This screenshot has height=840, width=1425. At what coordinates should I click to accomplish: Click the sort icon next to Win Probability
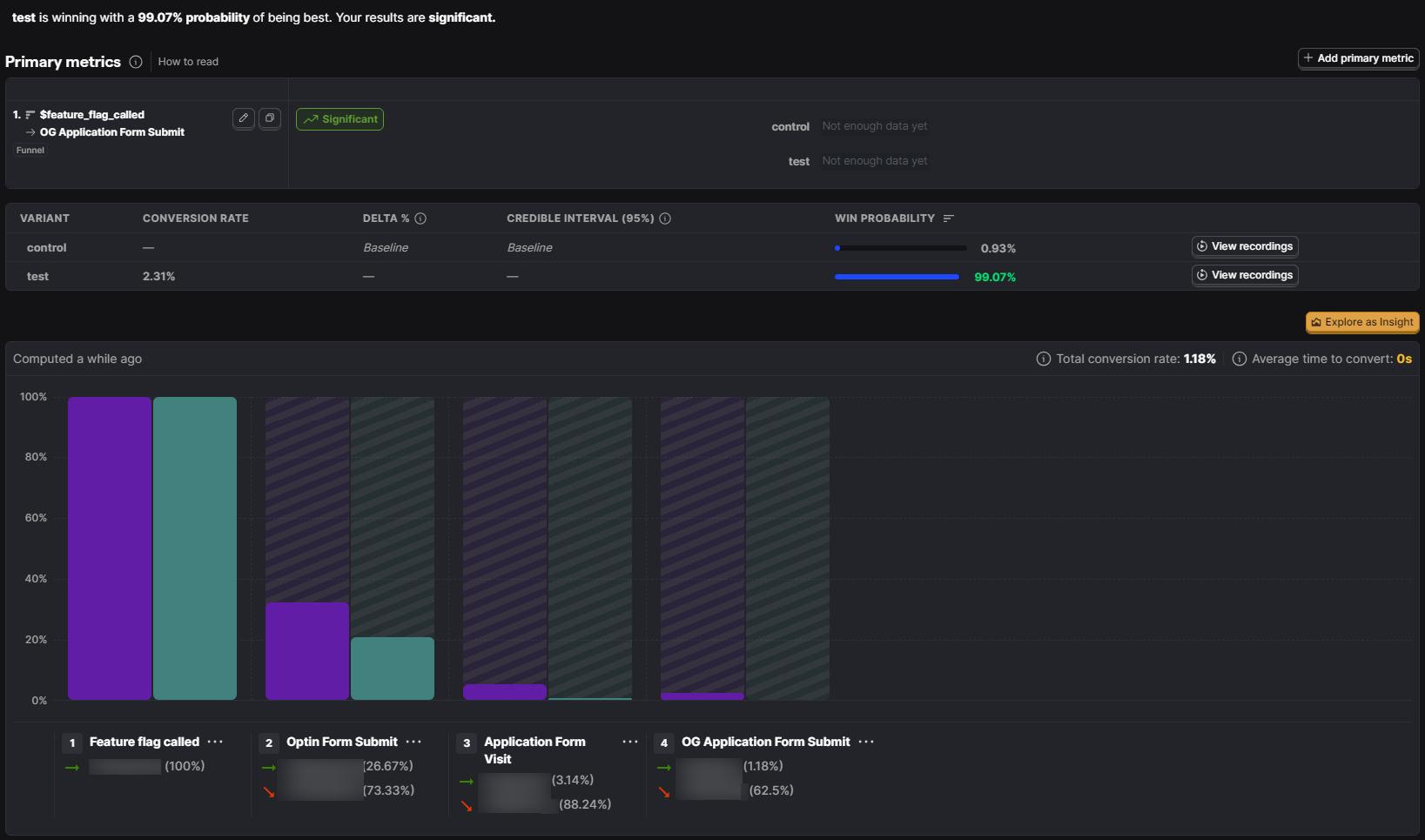click(x=949, y=218)
